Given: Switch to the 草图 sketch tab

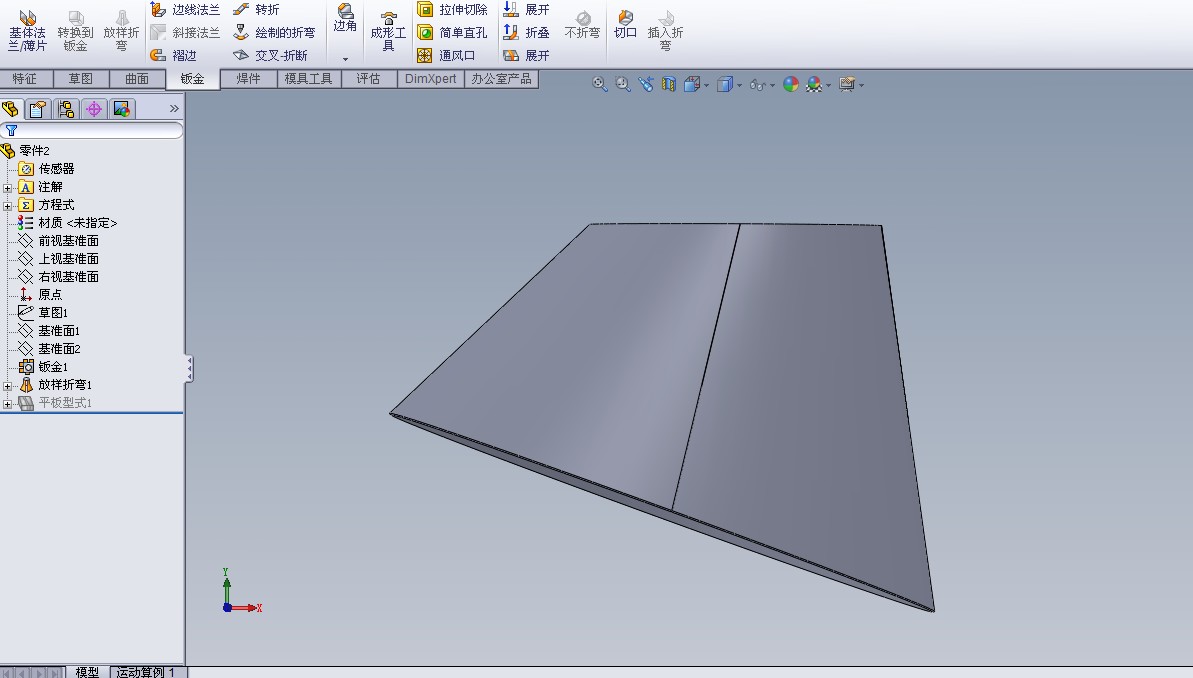Looking at the screenshot, I should click(x=81, y=78).
